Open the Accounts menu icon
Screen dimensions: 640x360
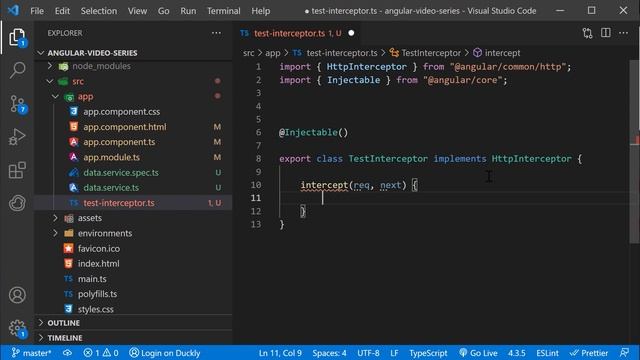tap(17, 295)
